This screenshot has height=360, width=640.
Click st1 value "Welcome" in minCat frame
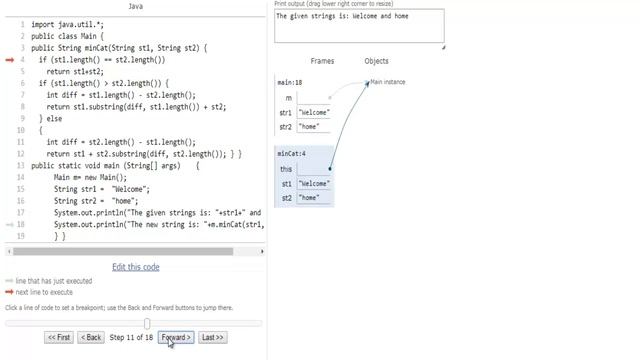(x=314, y=184)
